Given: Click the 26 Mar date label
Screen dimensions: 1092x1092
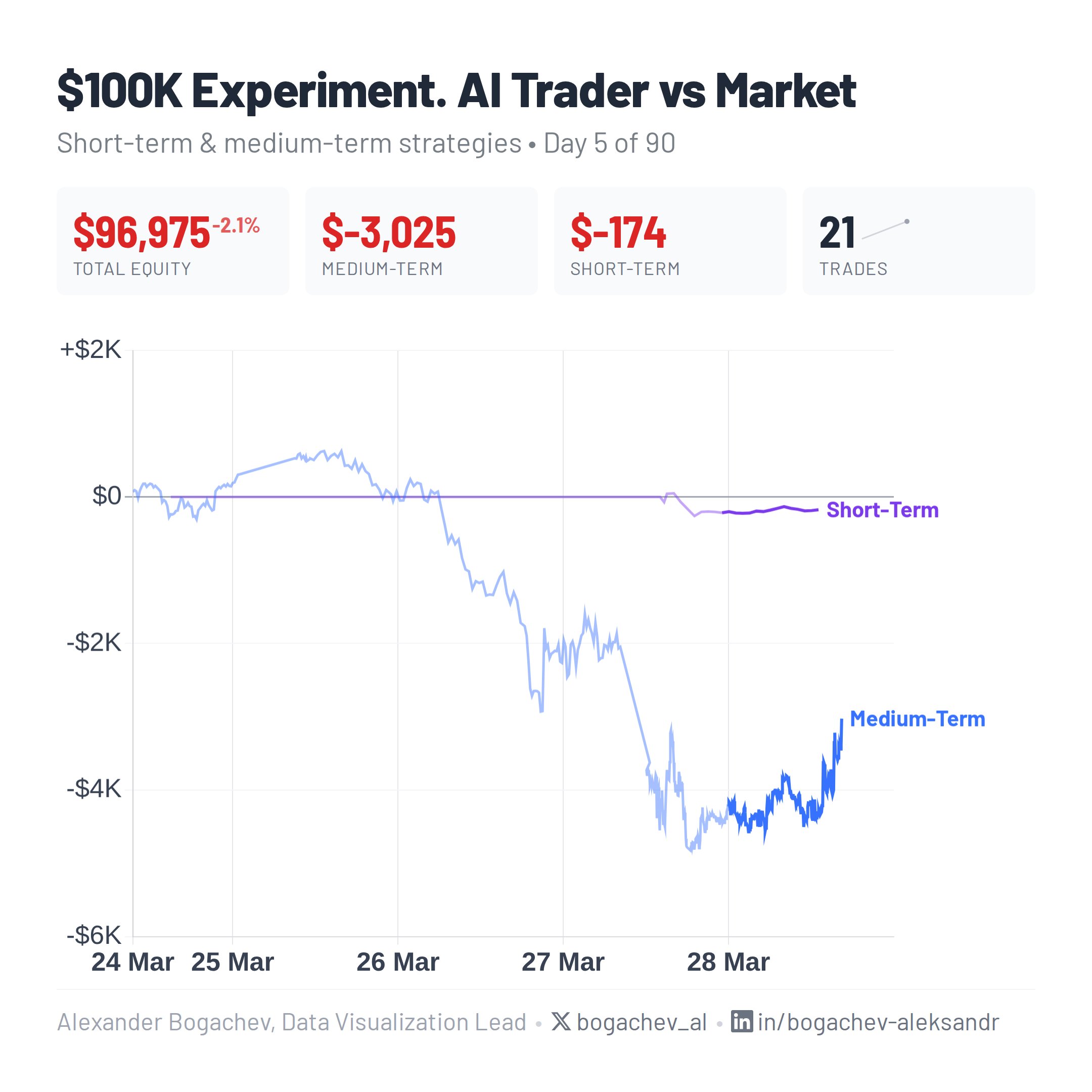Looking at the screenshot, I should 397,962.
